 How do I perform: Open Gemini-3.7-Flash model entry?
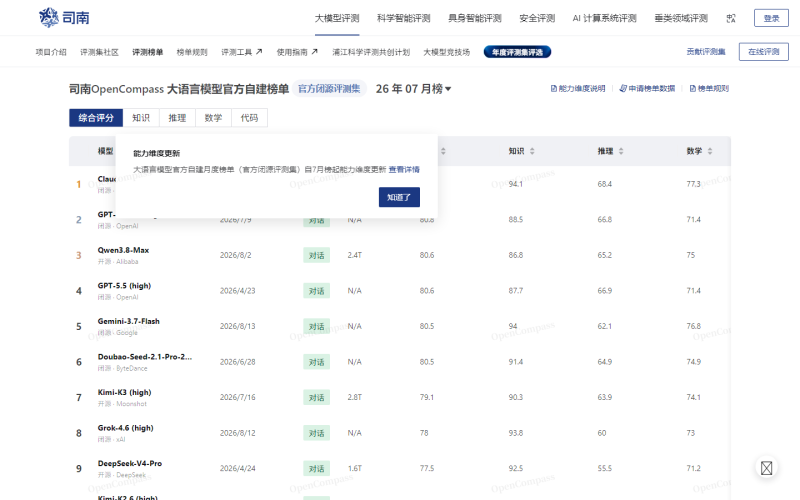[129, 321]
